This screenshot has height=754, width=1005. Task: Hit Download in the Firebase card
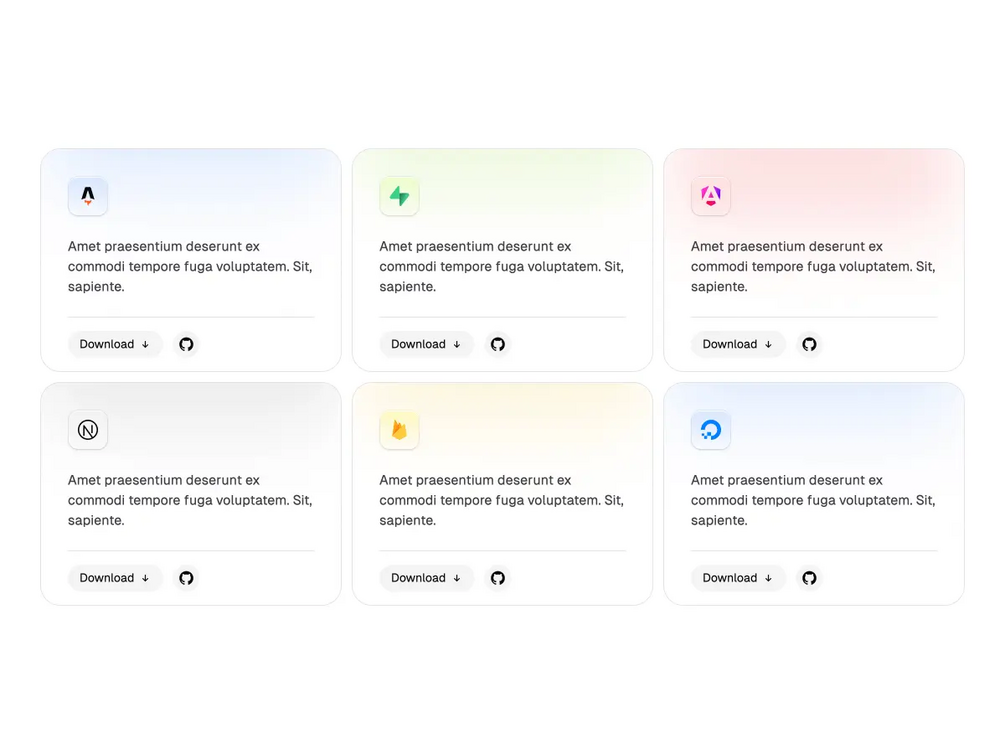426,578
